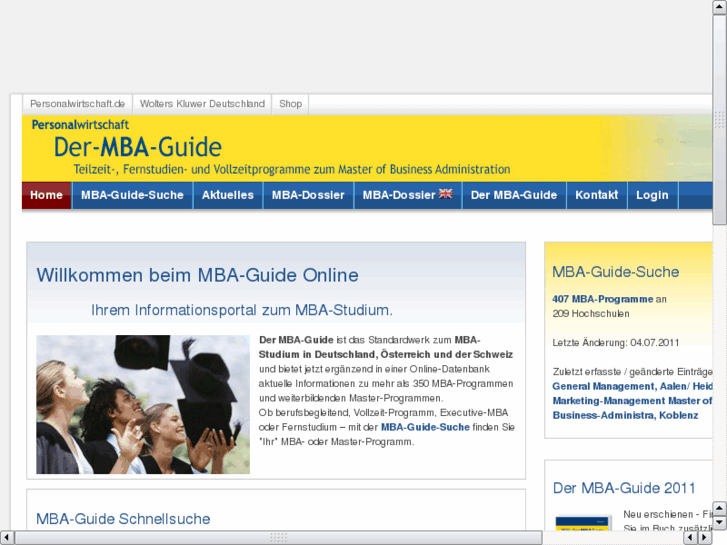Open the Marketing-Management Master entry

tap(632, 408)
